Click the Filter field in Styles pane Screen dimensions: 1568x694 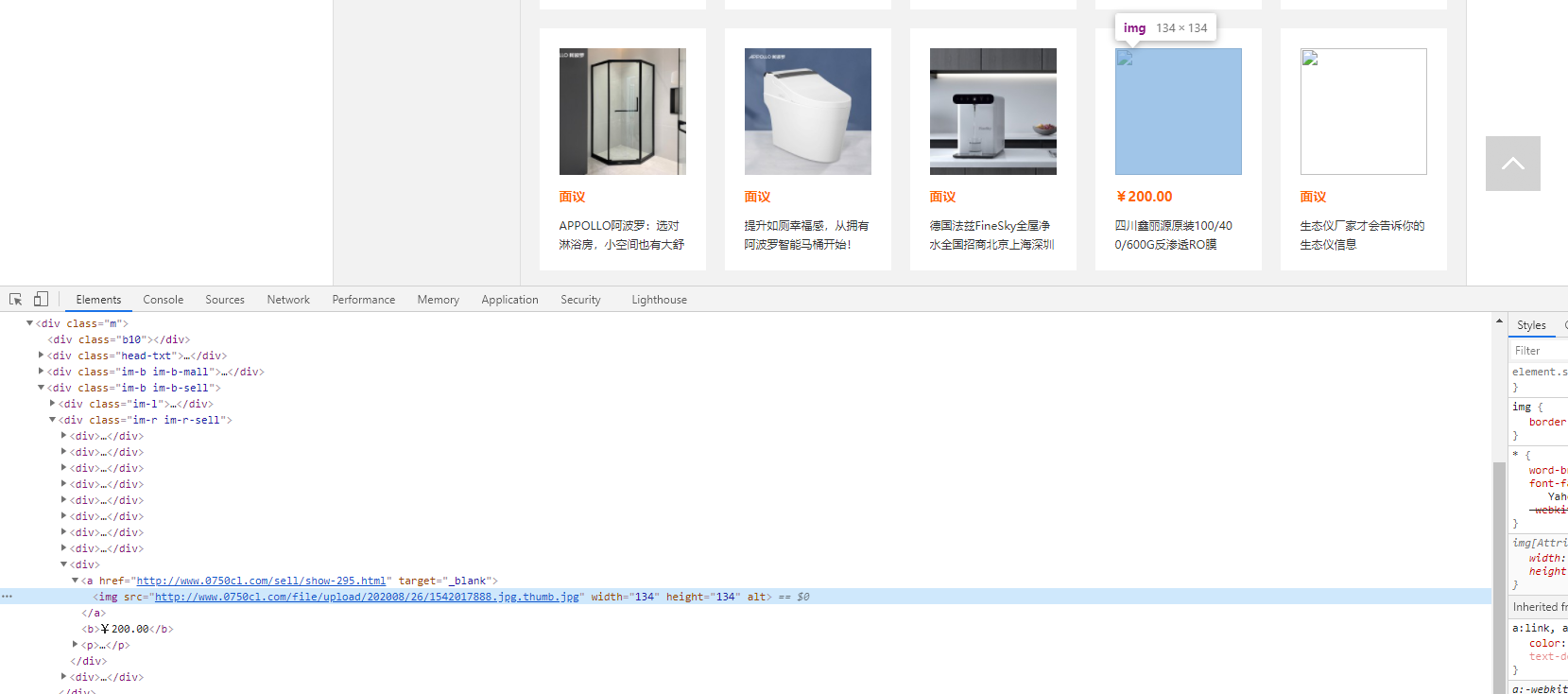[x=1539, y=351]
